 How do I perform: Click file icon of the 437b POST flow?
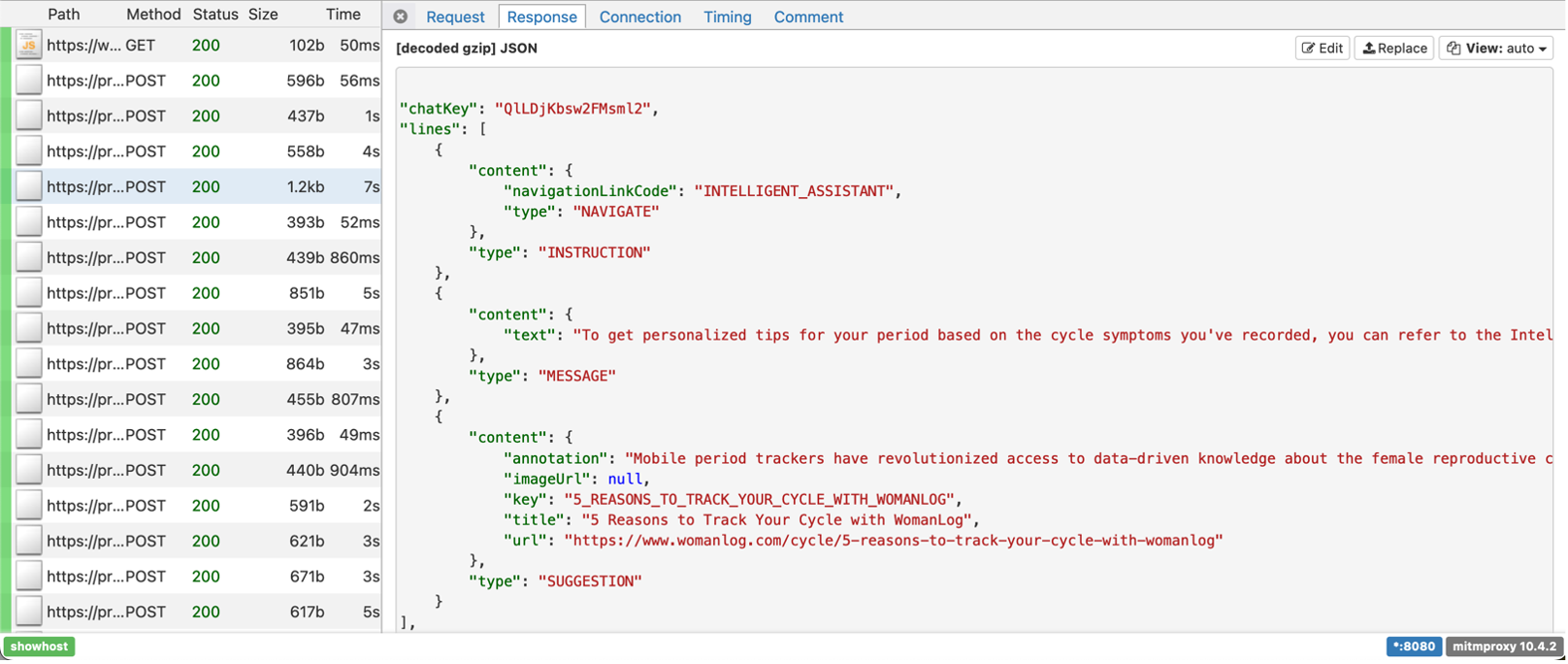(29, 116)
